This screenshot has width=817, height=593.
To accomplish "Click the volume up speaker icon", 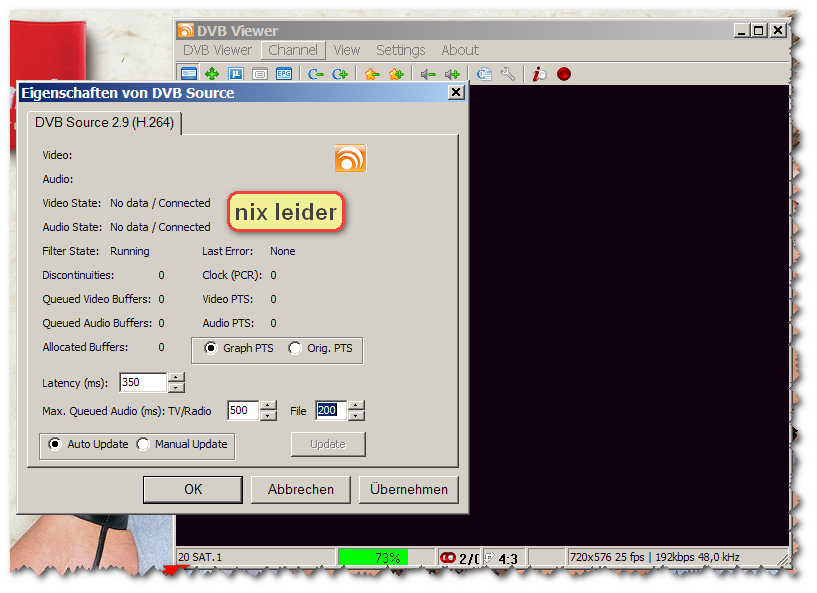I will (x=452, y=75).
